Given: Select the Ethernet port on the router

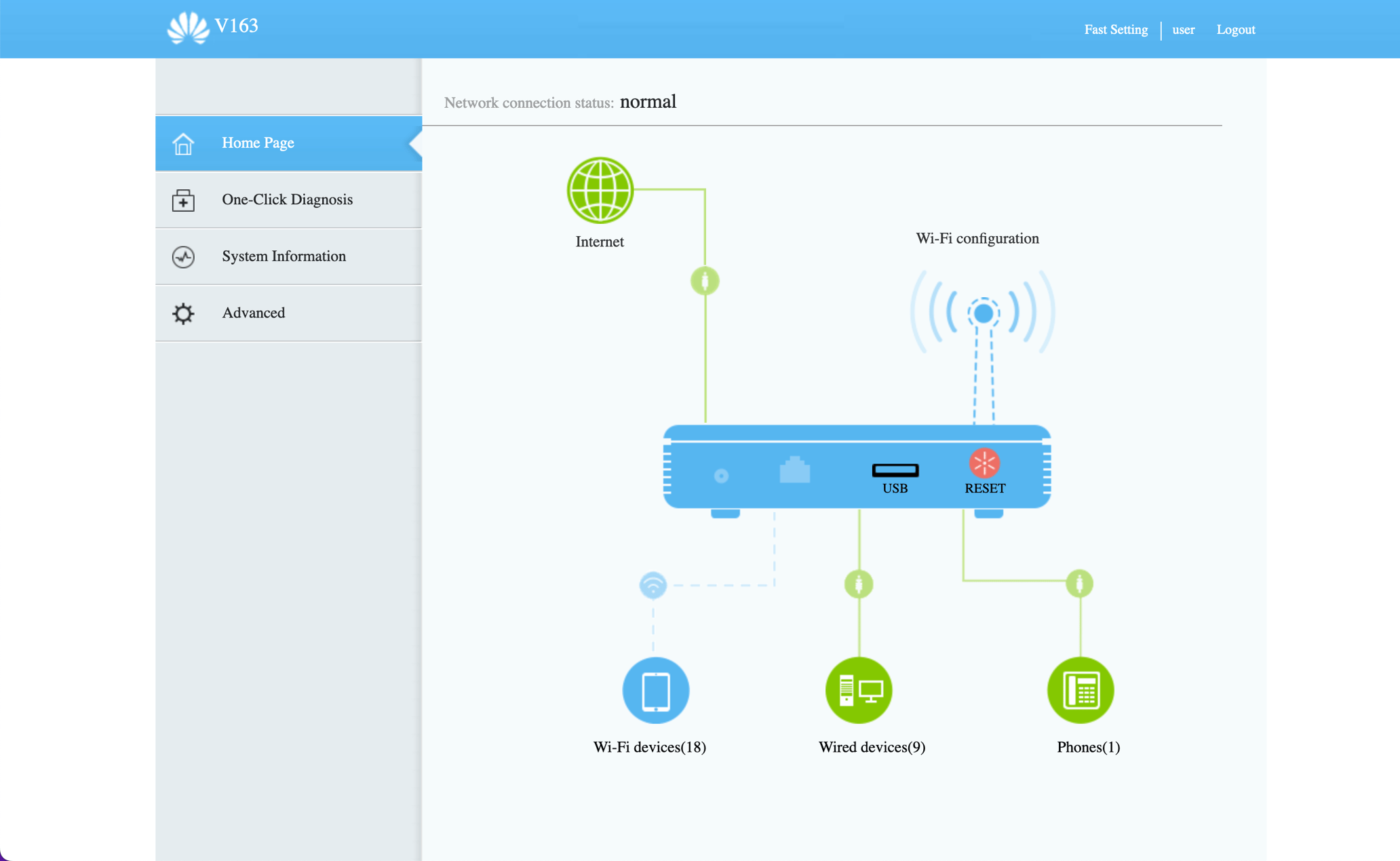Looking at the screenshot, I should (x=796, y=470).
